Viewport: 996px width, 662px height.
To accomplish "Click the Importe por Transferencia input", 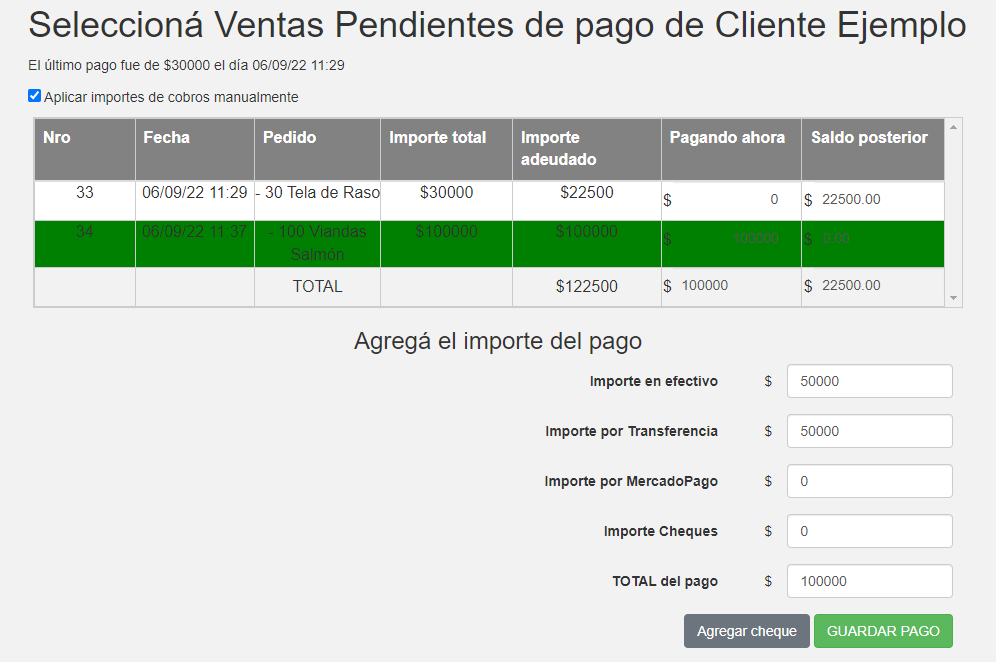I will [x=868, y=431].
